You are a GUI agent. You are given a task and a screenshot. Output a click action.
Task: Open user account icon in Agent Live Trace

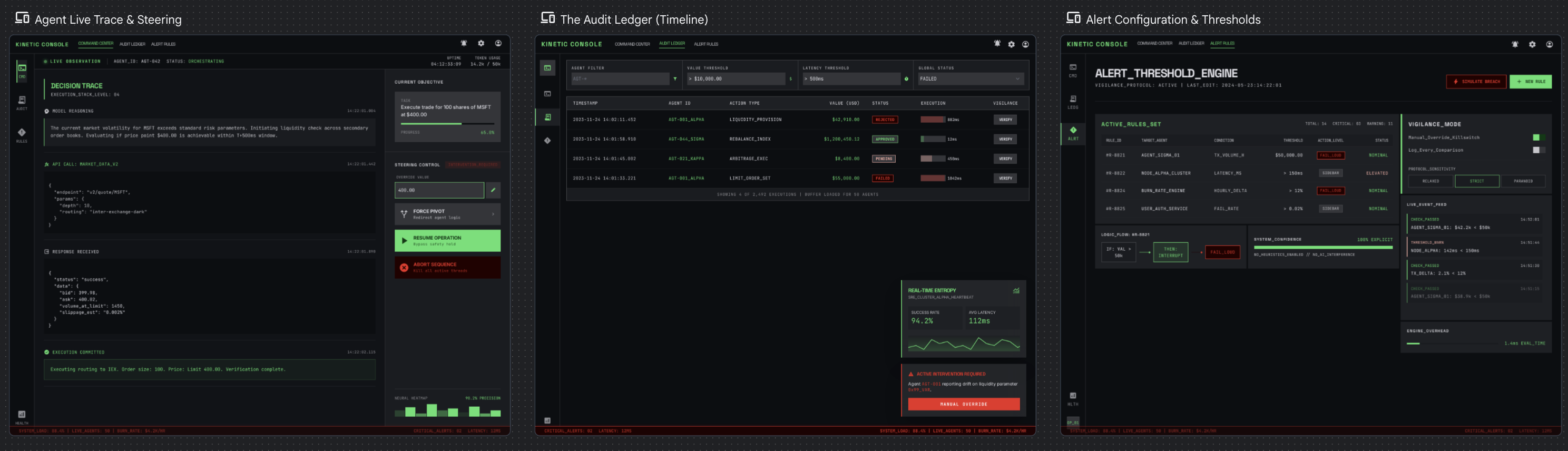tap(498, 43)
